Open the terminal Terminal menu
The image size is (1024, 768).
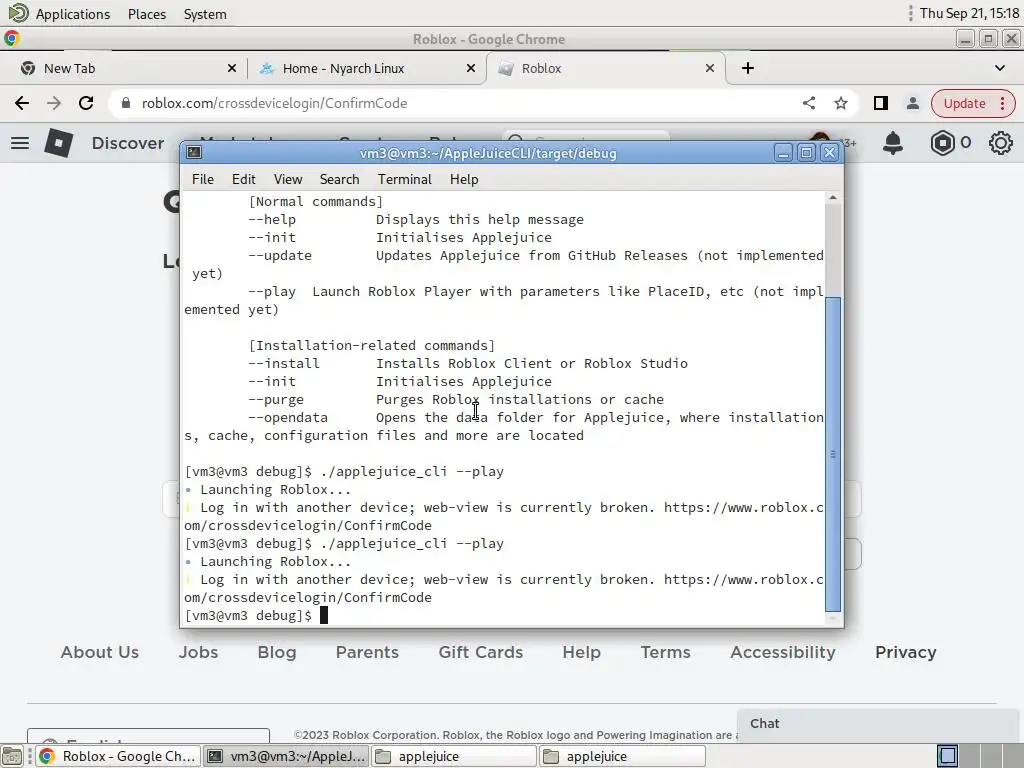tap(405, 179)
